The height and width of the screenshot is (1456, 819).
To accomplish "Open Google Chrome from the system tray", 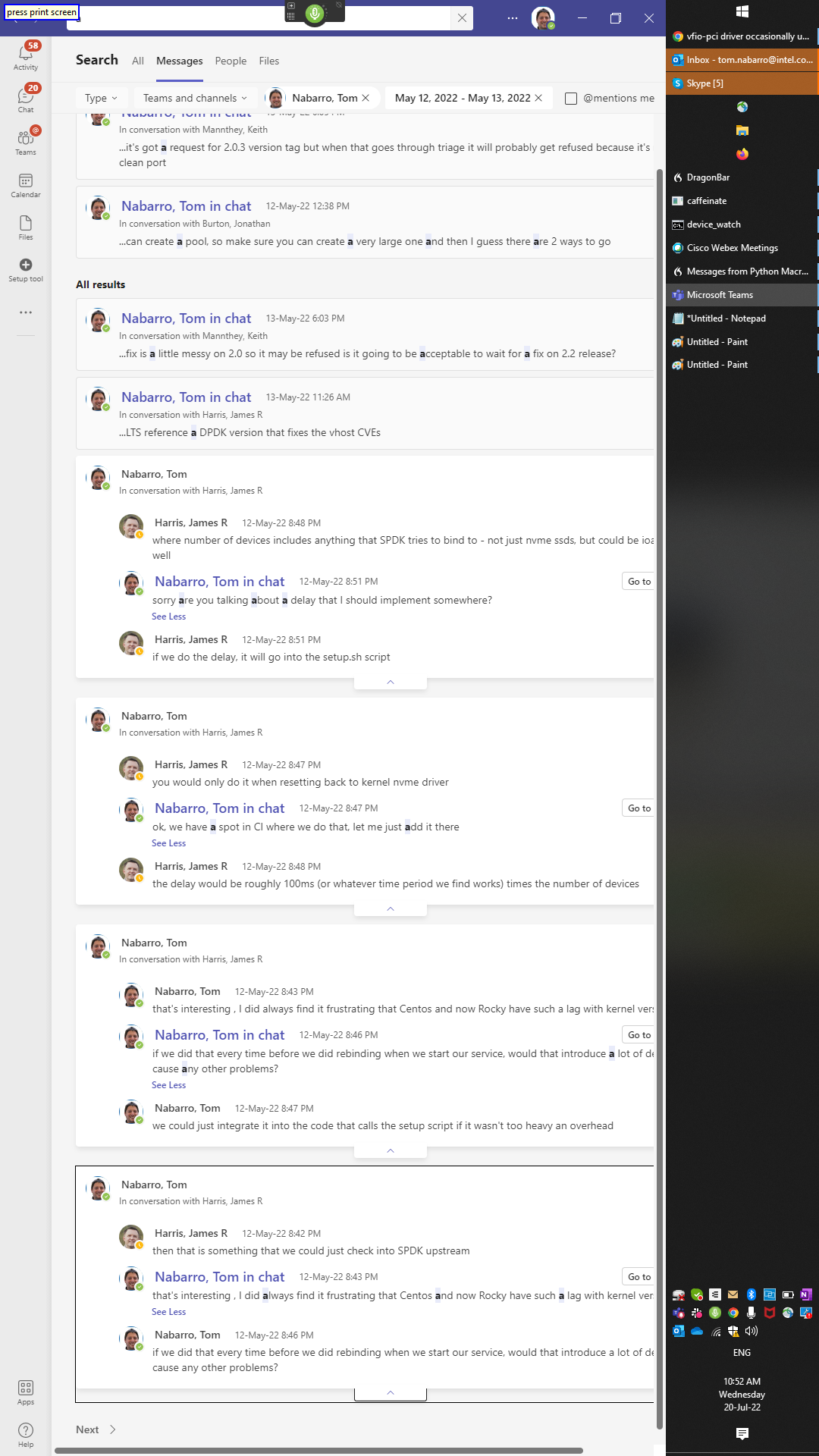I will coord(733,1313).
